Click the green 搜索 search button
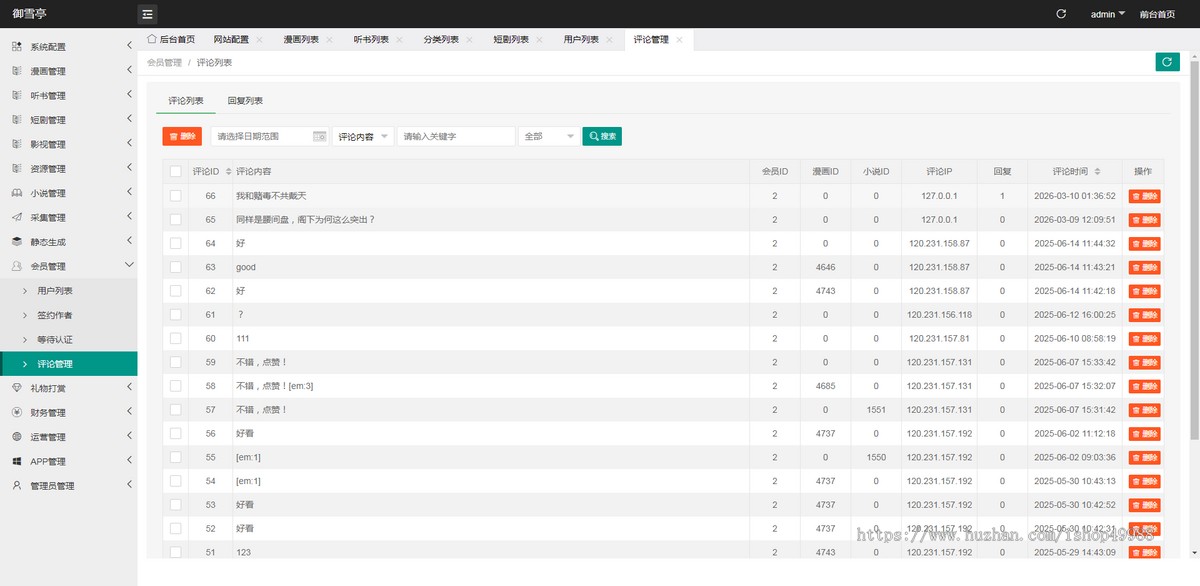The height and width of the screenshot is (586, 1200). (x=602, y=136)
